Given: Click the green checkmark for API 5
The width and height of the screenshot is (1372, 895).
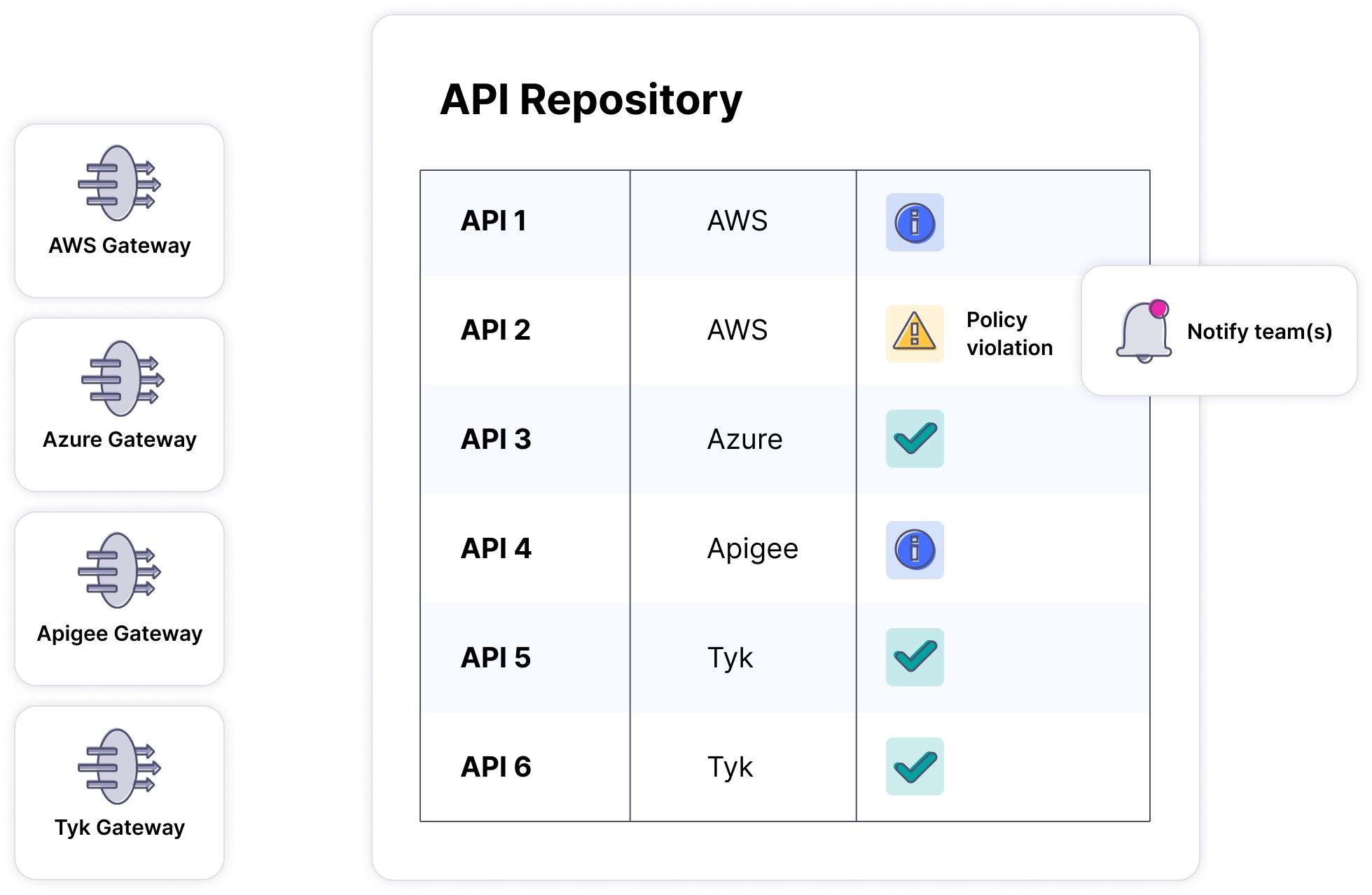Looking at the screenshot, I should coord(915,657).
